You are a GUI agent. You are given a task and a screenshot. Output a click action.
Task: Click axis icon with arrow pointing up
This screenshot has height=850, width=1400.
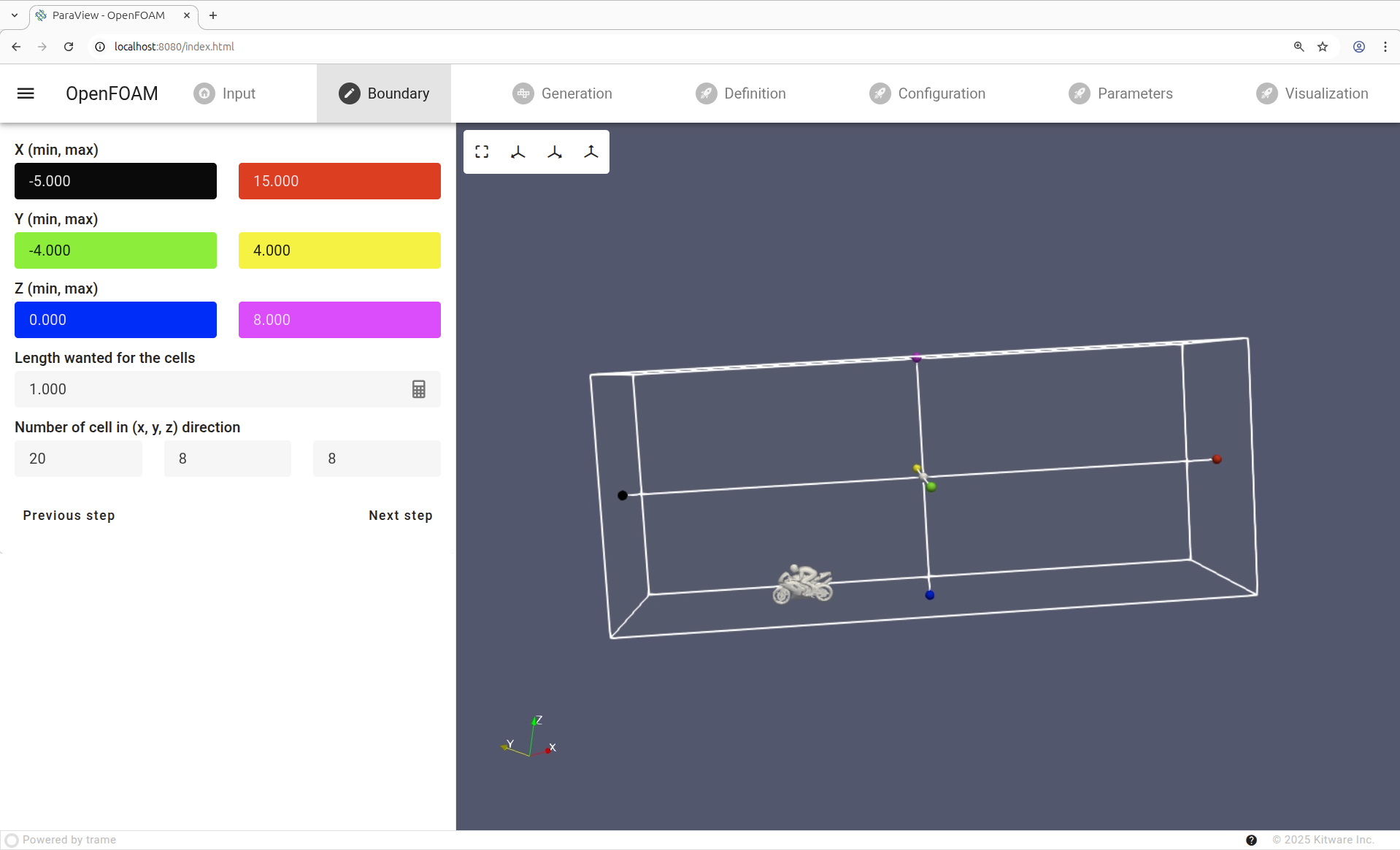(x=591, y=152)
